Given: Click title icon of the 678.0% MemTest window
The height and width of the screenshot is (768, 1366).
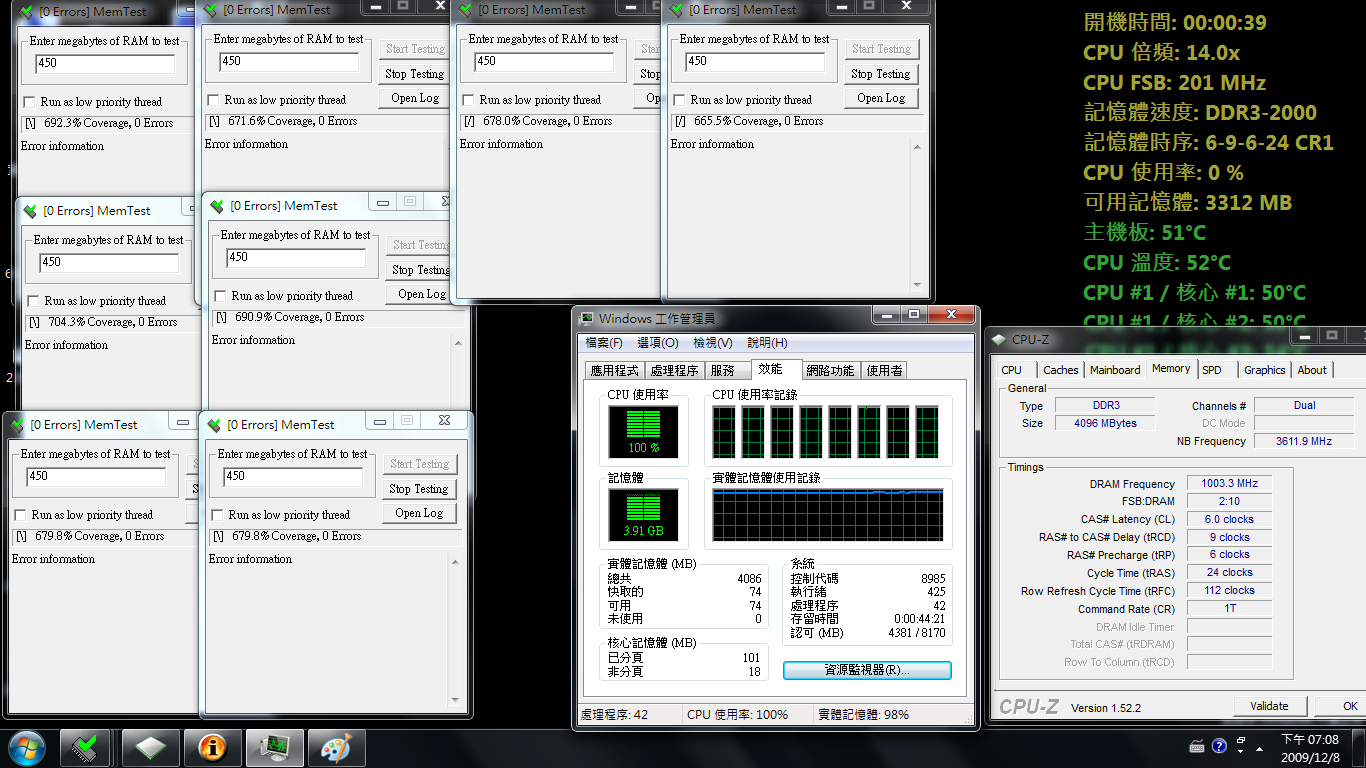Looking at the screenshot, I should pos(465,10).
